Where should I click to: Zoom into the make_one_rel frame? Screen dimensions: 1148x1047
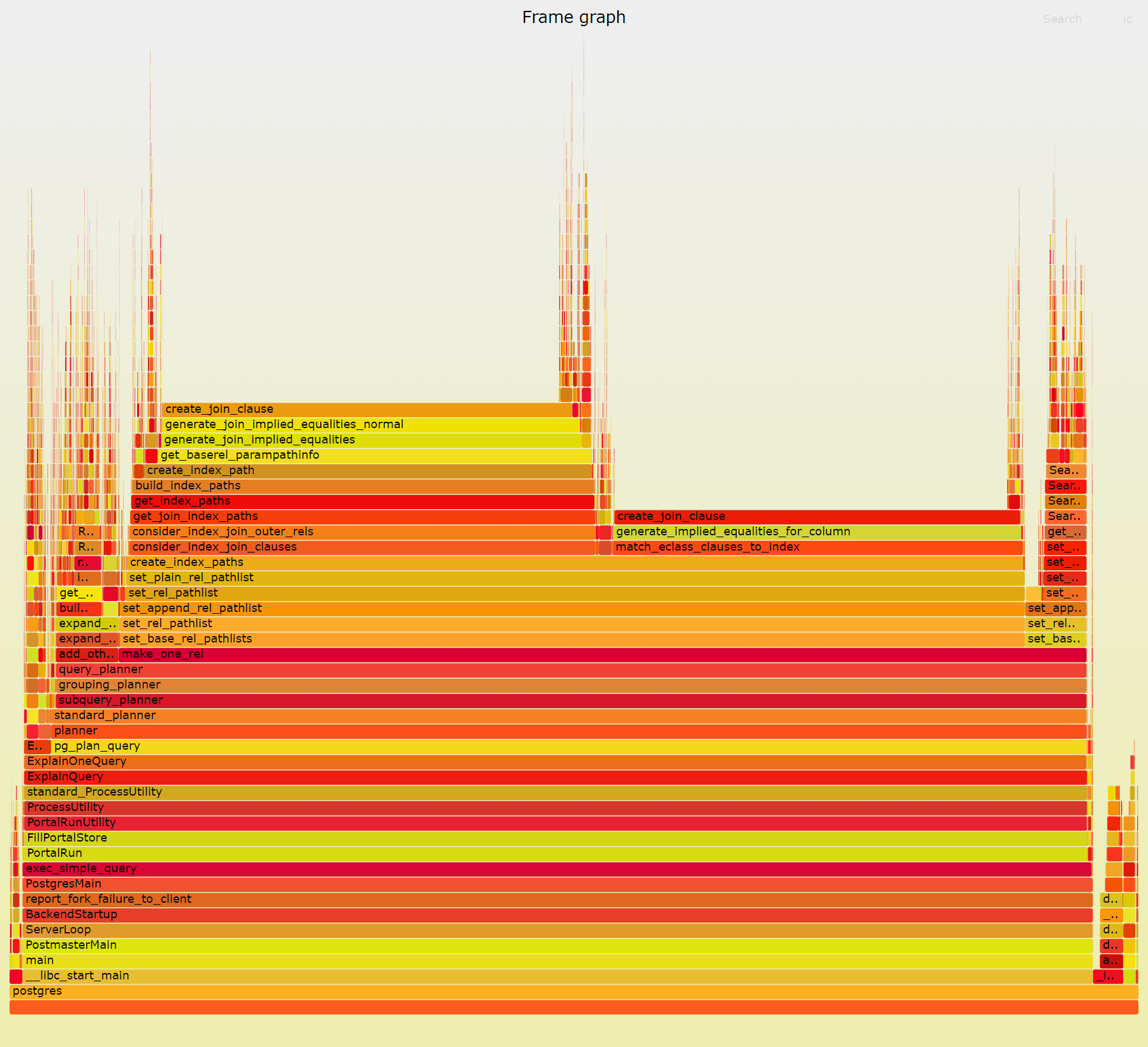pyautogui.click(x=602, y=654)
